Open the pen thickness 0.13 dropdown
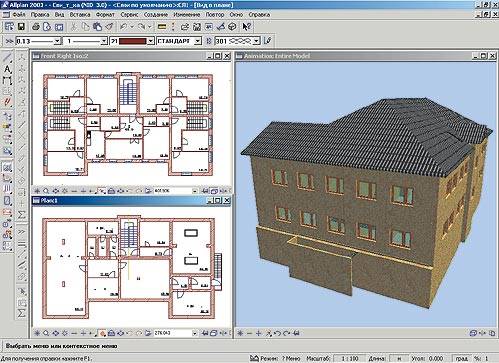The width and height of the screenshot is (499, 363). [57, 41]
